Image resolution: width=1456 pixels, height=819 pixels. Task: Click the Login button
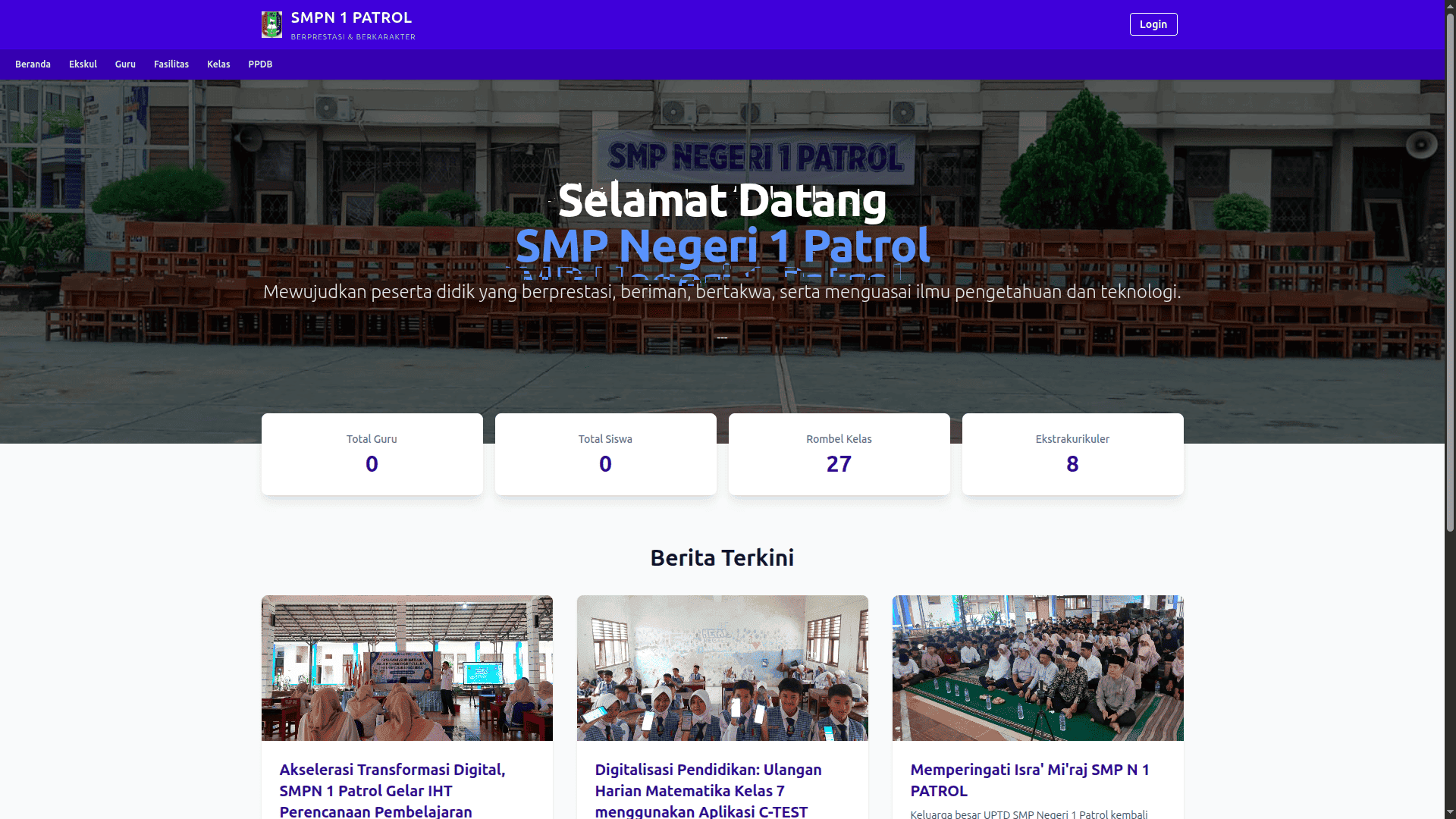coord(1153,24)
